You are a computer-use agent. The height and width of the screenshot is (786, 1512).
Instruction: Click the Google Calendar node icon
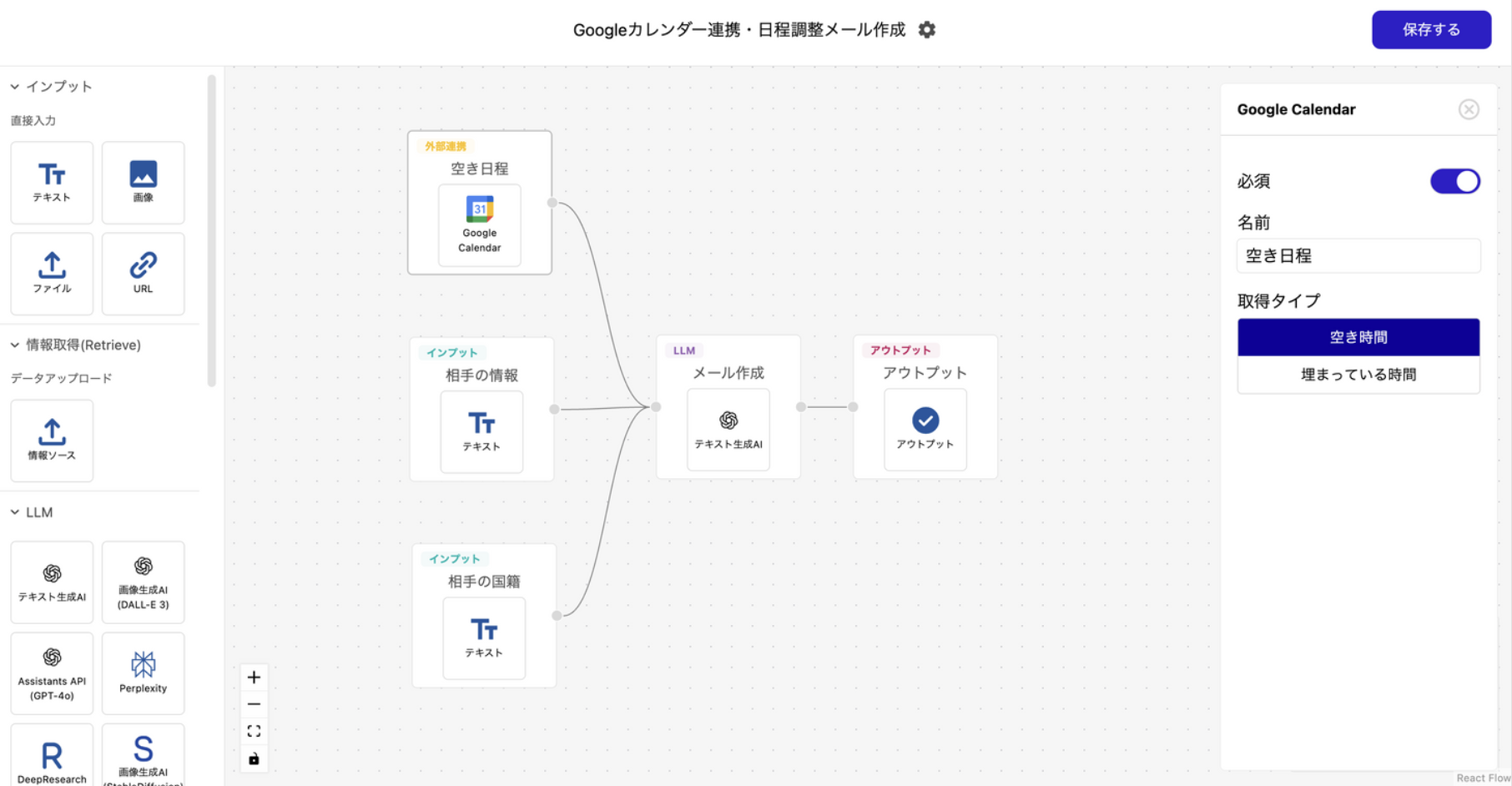click(x=479, y=224)
